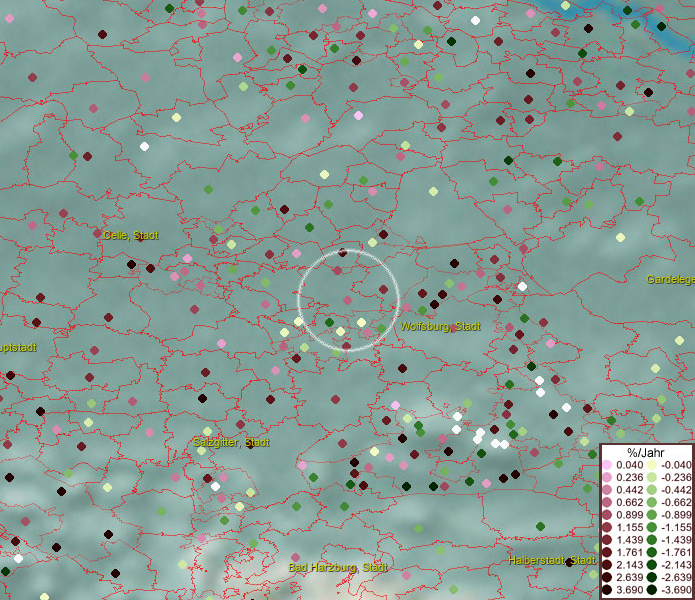Click the pink marker at white circle's center

[347, 300]
